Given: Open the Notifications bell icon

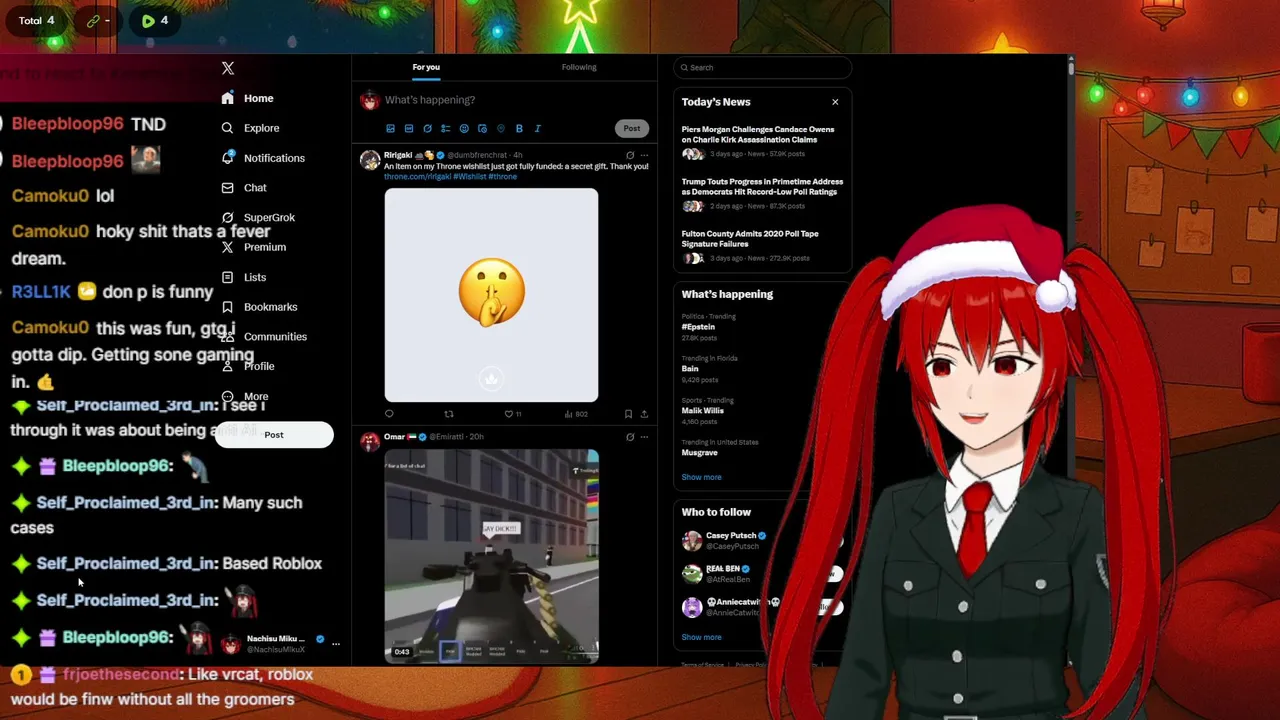Looking at the screenshot, I should coord(227,158).
